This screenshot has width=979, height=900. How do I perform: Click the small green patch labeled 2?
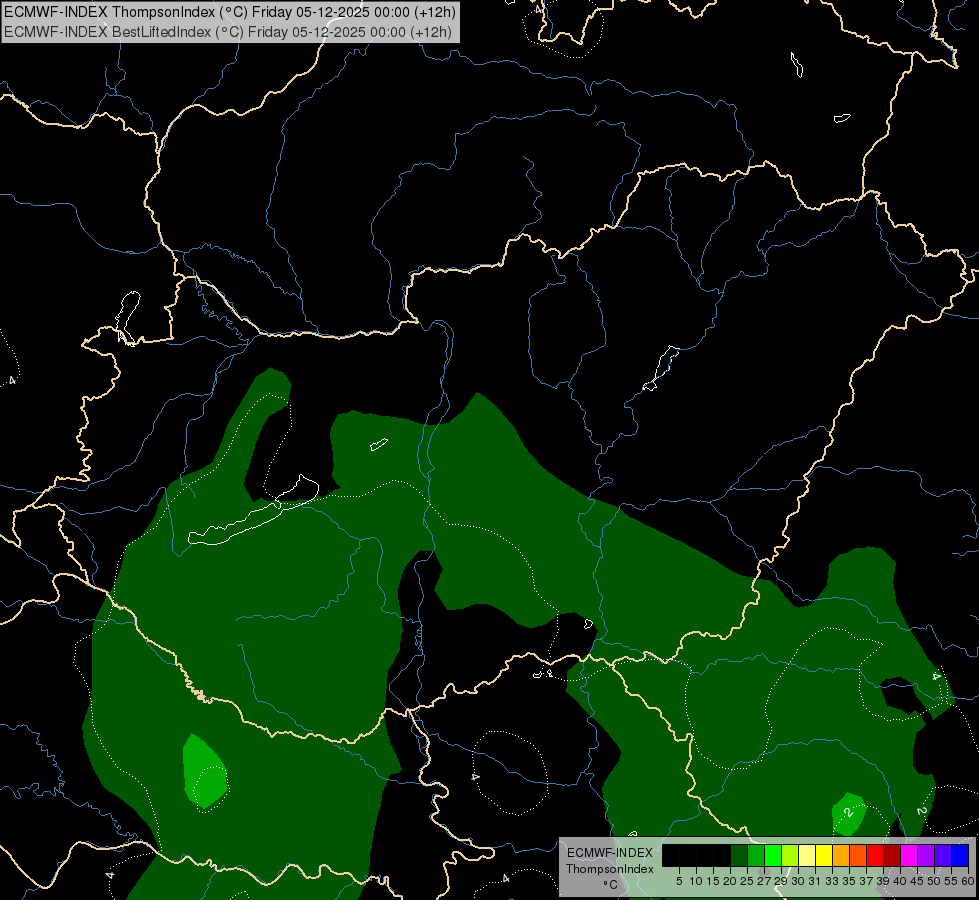click(849, 814)
